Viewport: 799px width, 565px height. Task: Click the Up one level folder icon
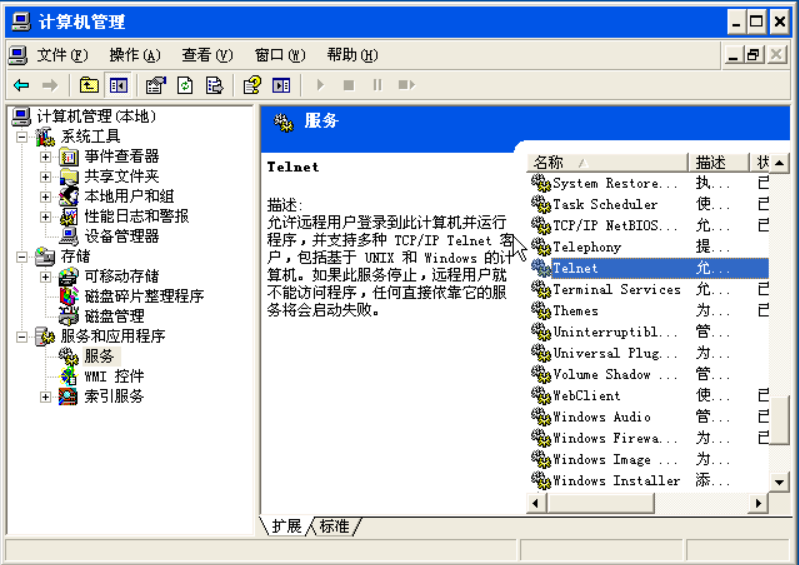89,85
